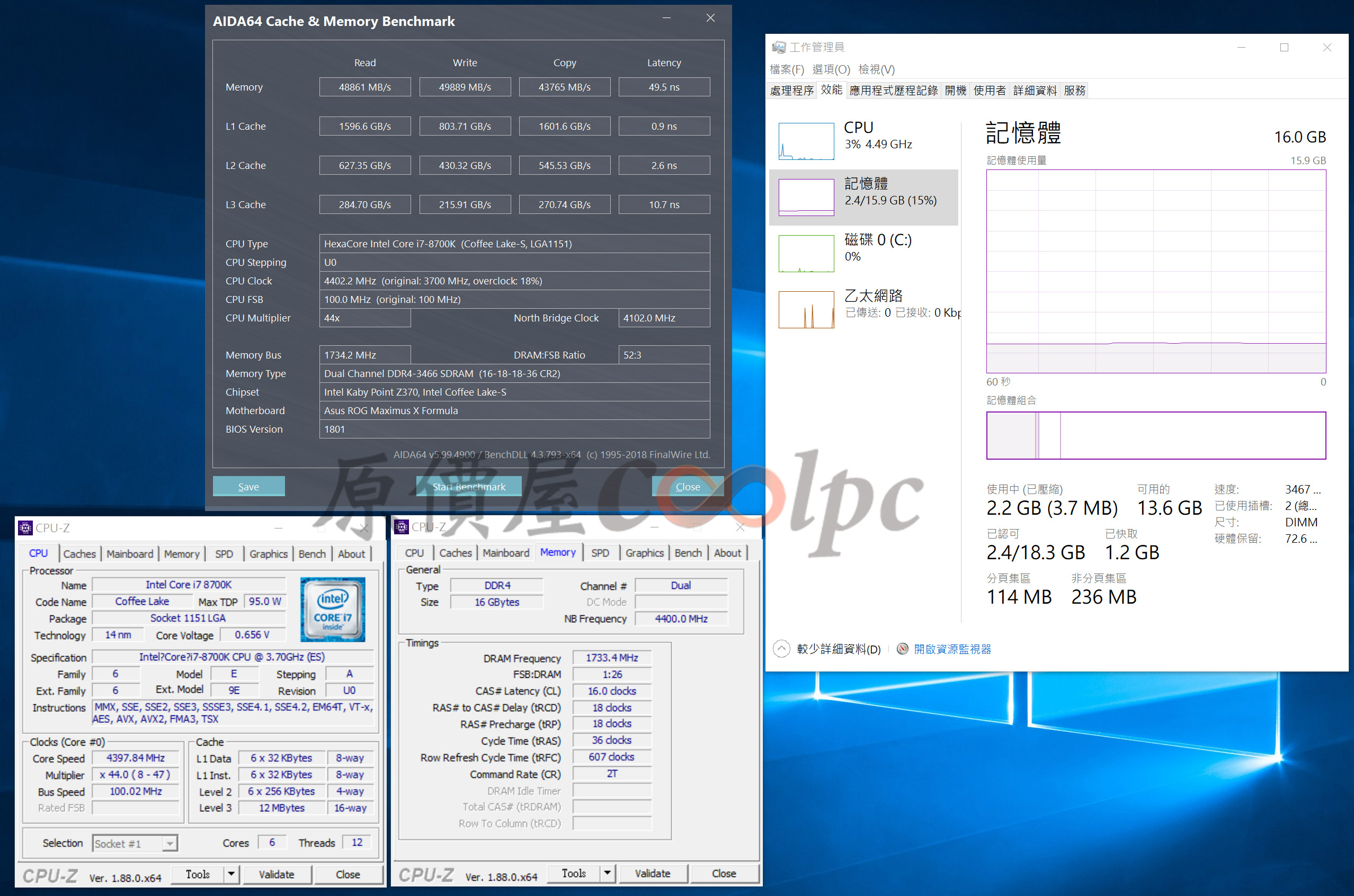Click Validate in the Memory CPU-Z window
1354x896 pixels.
(653, 873)
